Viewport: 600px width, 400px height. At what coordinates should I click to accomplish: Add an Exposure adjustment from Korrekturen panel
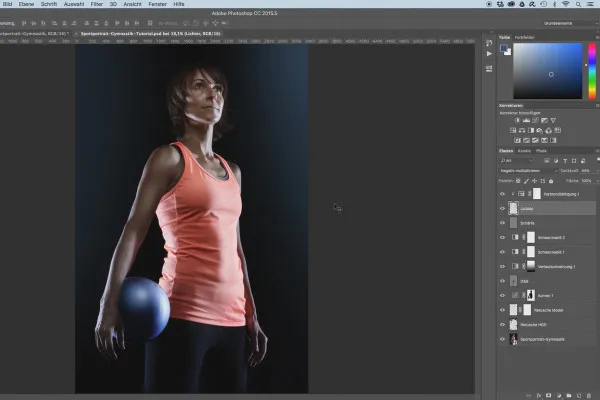coord(544,121)
